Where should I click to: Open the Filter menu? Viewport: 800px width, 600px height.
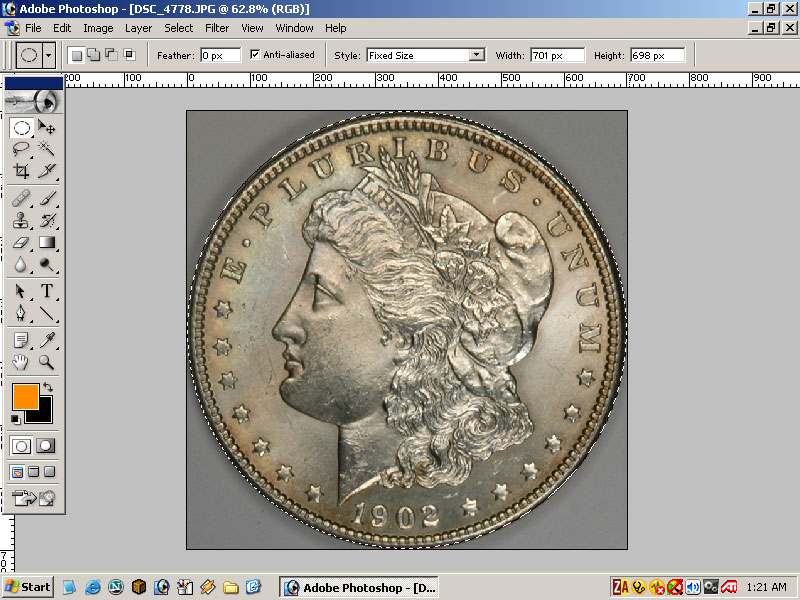(x=217, y=28)
